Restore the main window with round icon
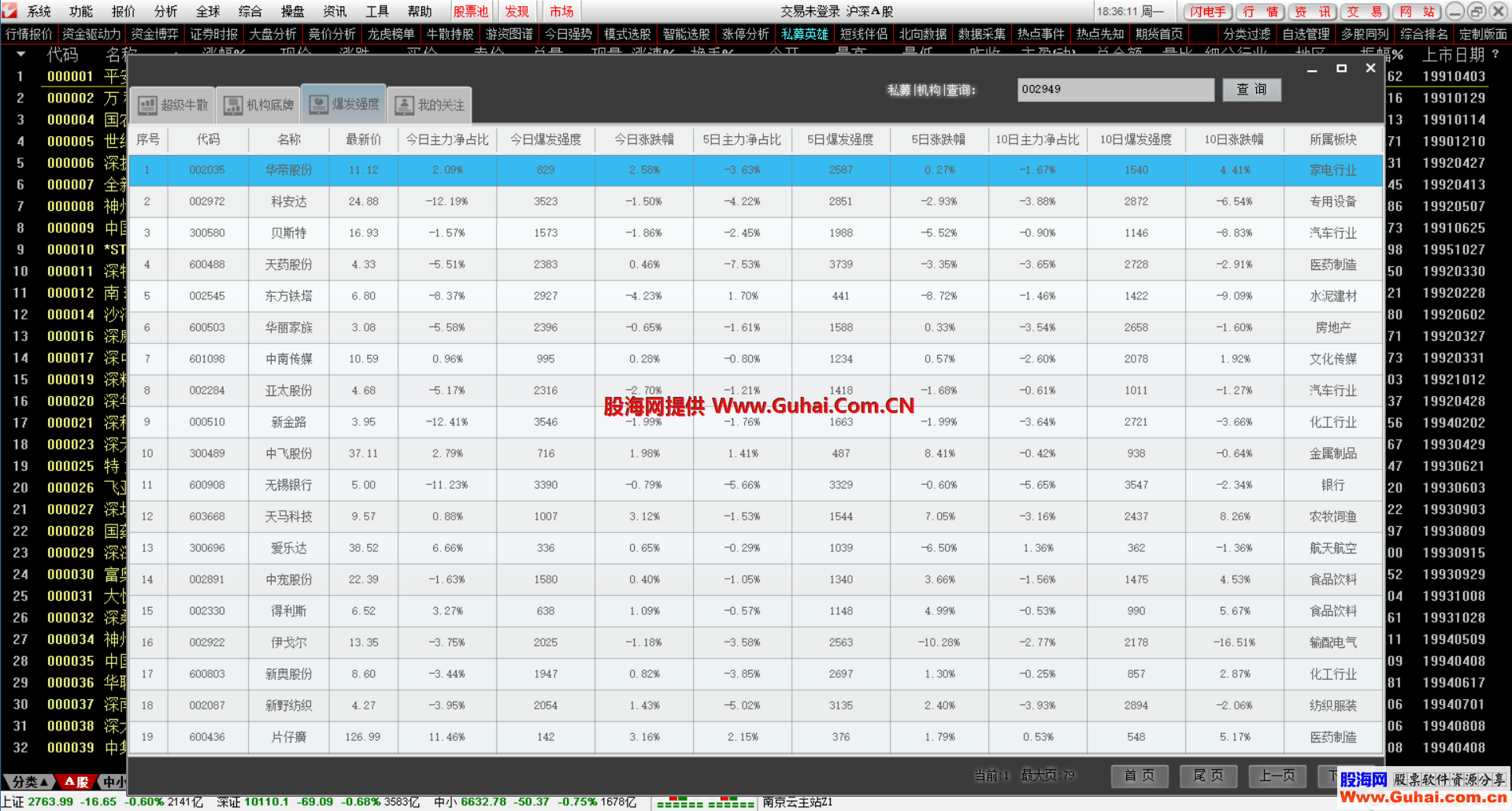Image resolution: width=1512 pixels, height=811 pixels. pyautogui.click(x=1476, y=11)
